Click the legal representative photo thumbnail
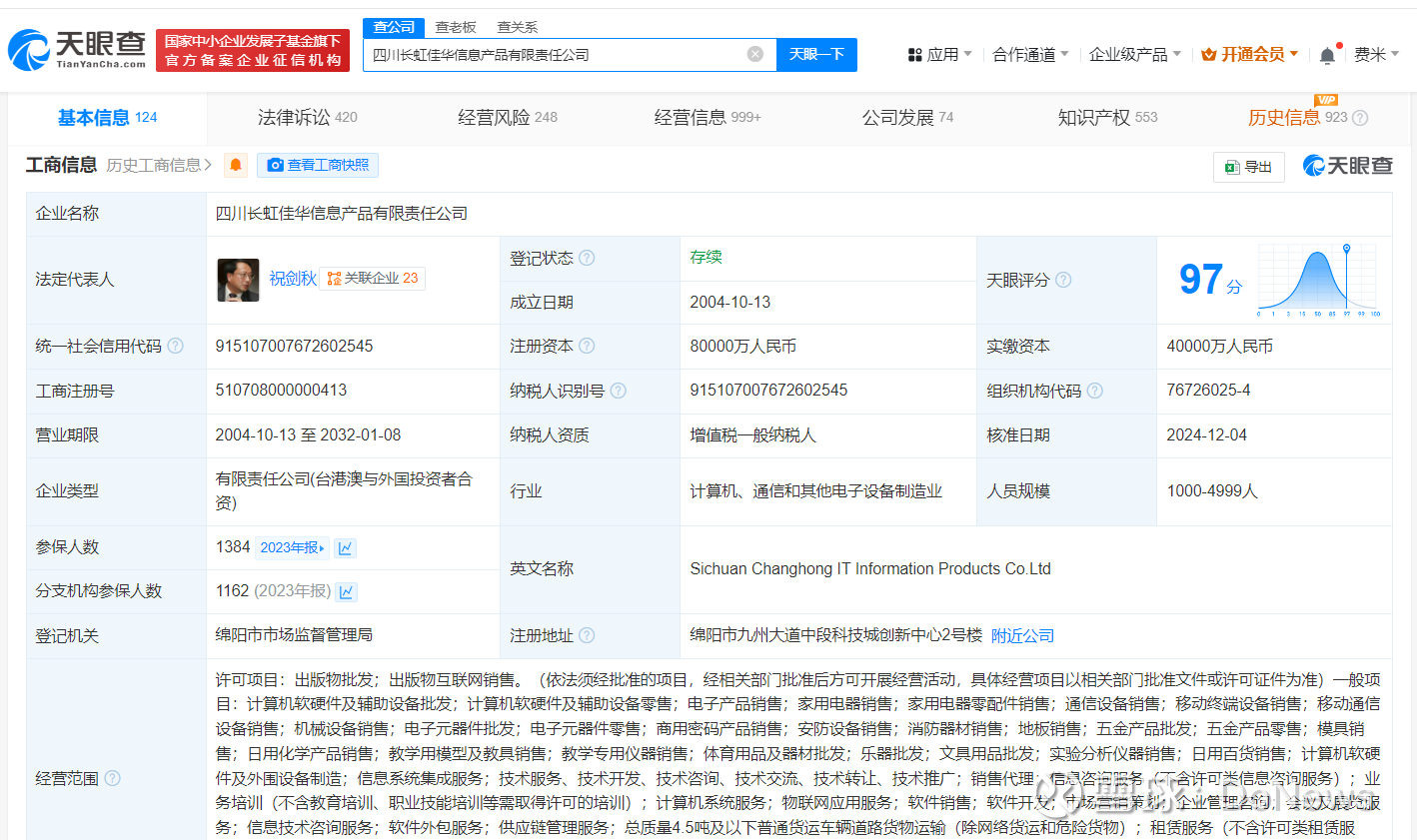The image size is (1417, 840). click(x=238, y=280)
